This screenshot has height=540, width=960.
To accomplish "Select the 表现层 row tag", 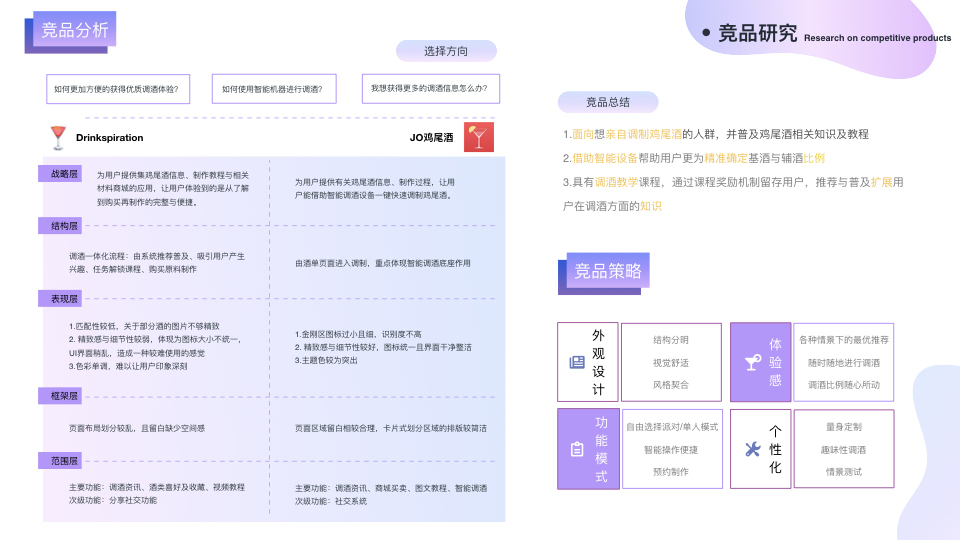I will [60, 299].
